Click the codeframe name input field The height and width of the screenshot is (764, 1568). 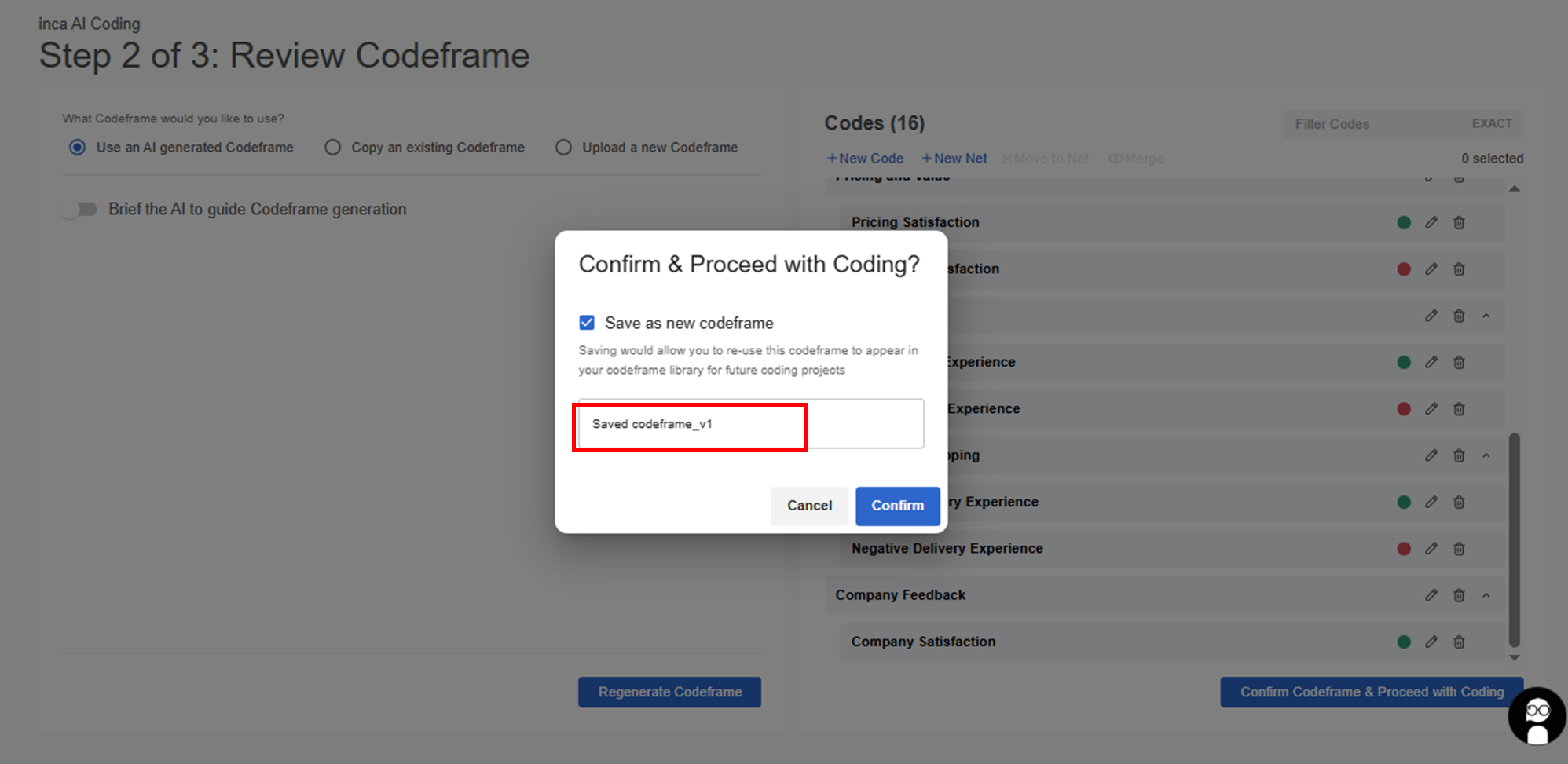tap(750, 424)
